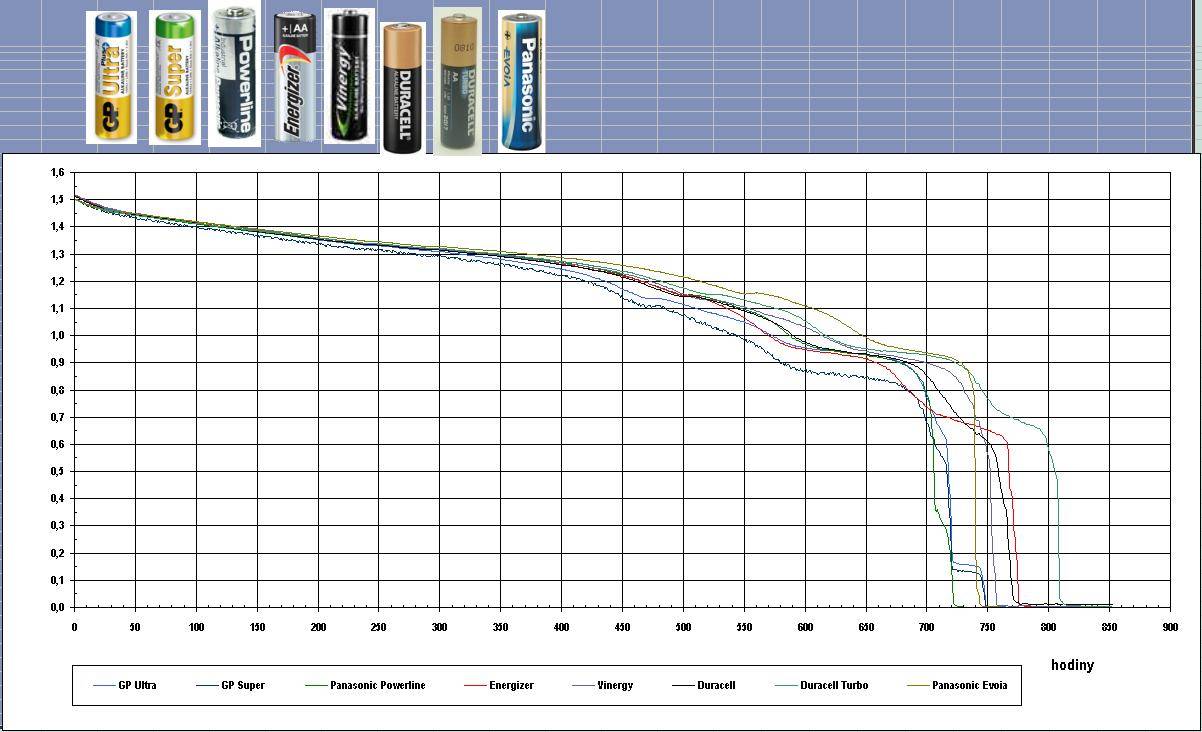1202x732 pixels.
Task: Click the 500 hours axis label
Action: [683, 627]
